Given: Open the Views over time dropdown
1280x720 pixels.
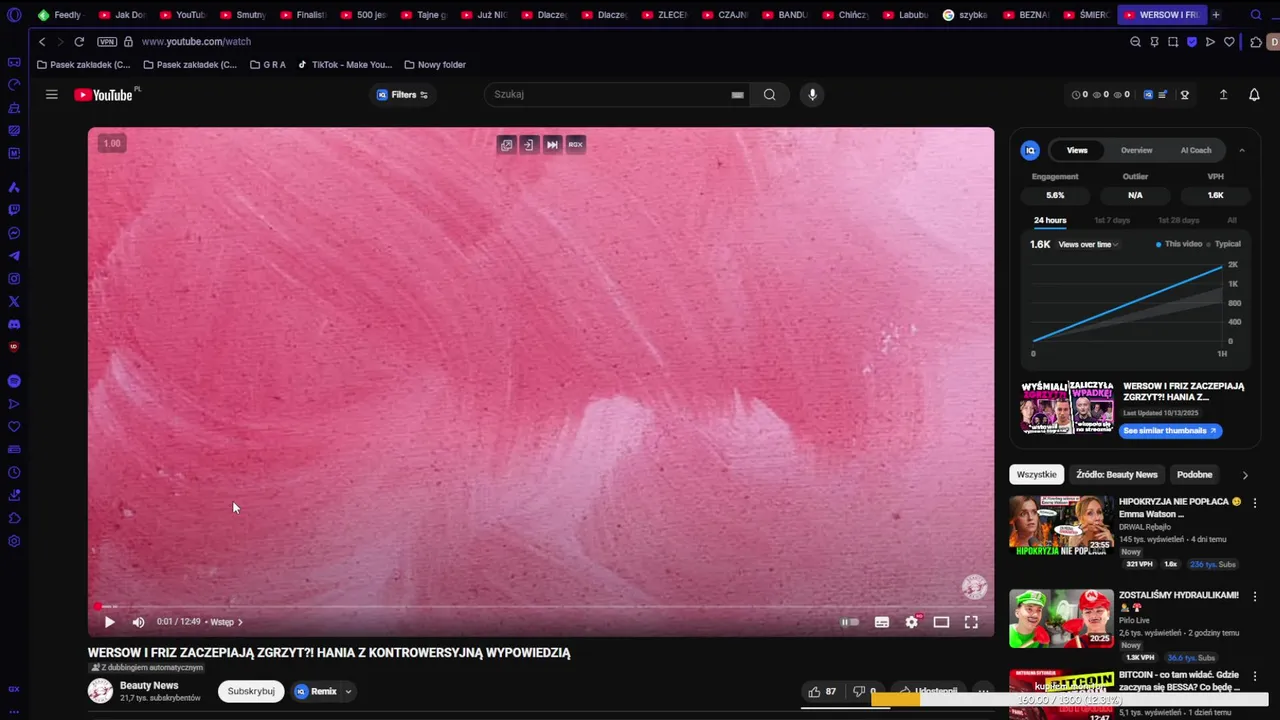Looking at the screenshot, I should (x=1088, y=244).
